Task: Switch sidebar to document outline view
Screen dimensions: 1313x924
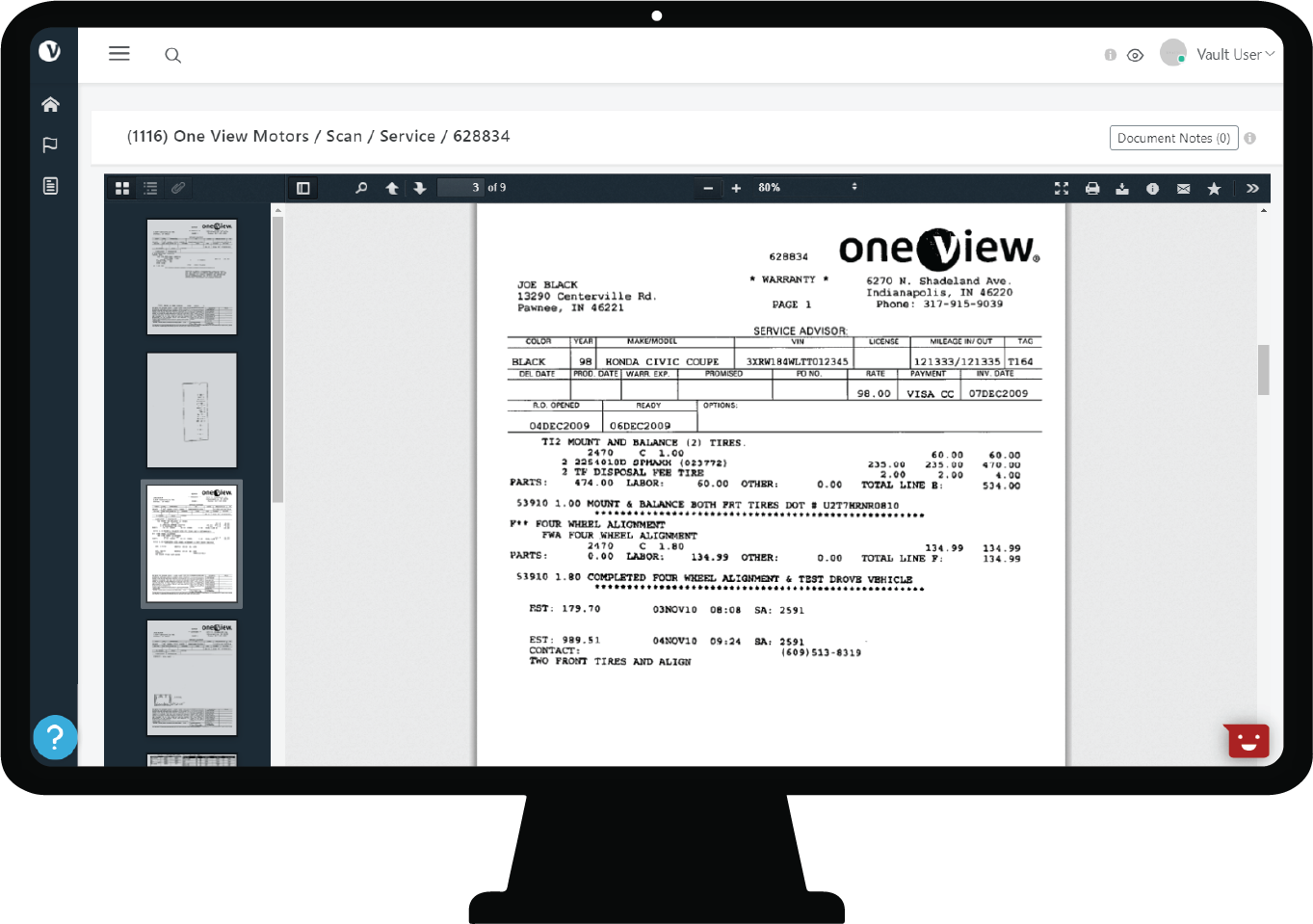Action: tap(150, 188)
